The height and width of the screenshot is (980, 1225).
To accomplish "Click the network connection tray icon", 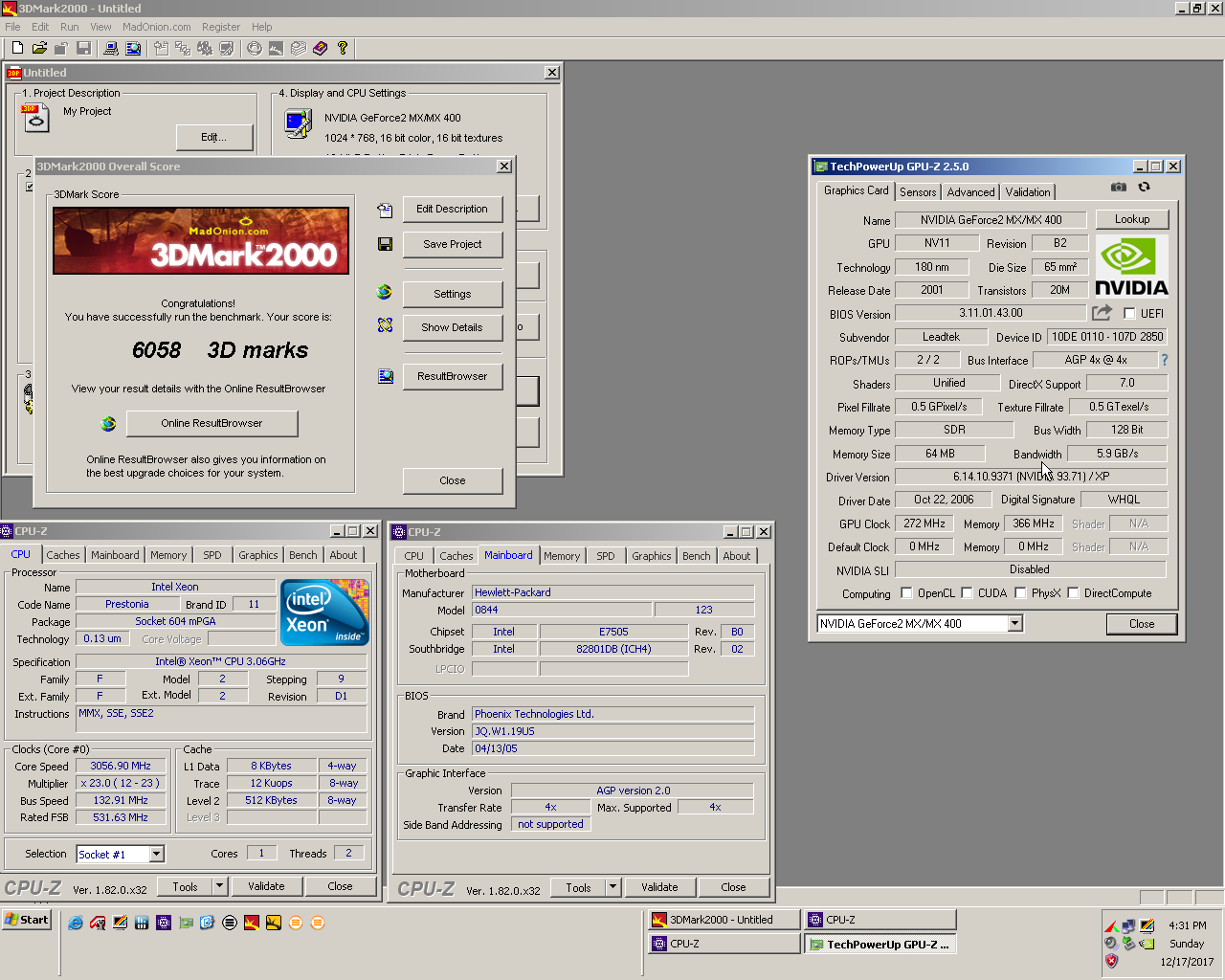I will [x=1128, y=926].
